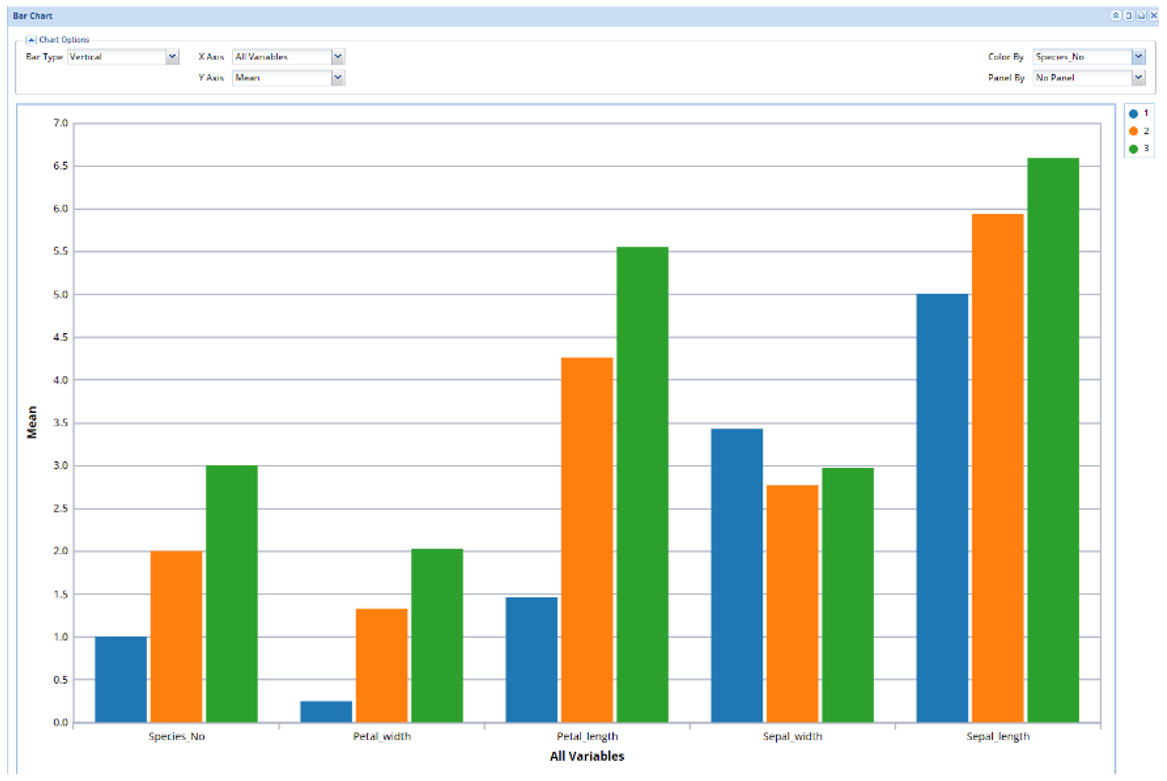Screen dimensions: 1167x781
Task: Close the Bar Chart panel
Action: pyautogui.click(x=1153, y=16)
